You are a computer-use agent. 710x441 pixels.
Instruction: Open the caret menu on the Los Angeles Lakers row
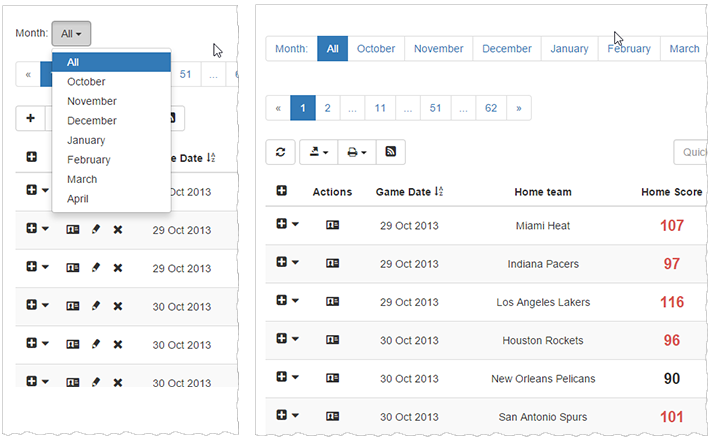(295, 300)
